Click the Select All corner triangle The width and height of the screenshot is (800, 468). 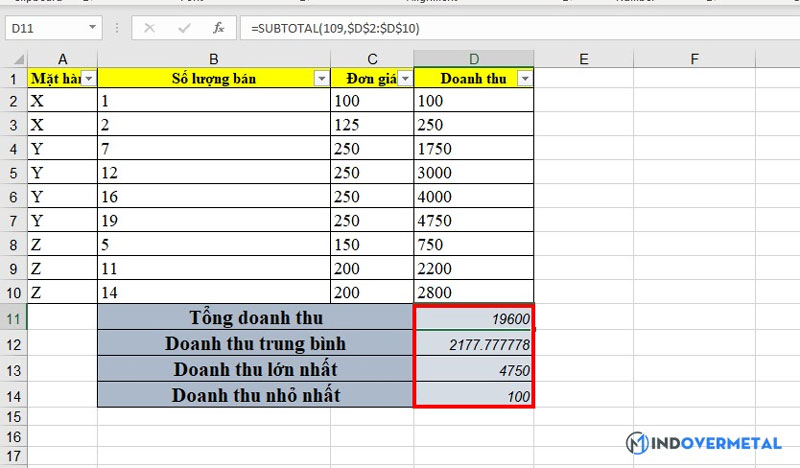tap(14, 59)
